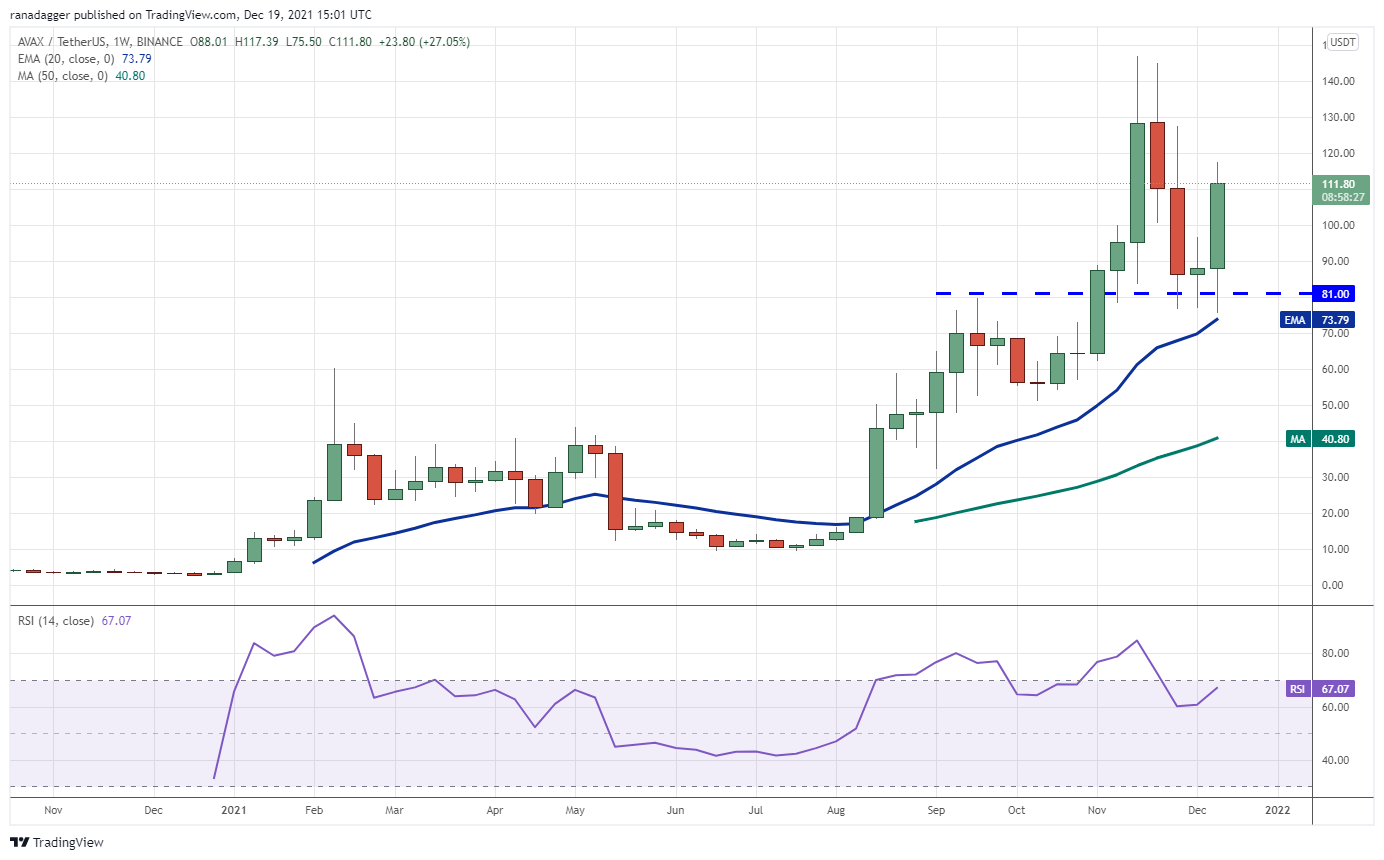The height and width of the screenshot is (860, 1384).
Task: Select the blue dashed horizontal support line
Action: pos(1121,293)
